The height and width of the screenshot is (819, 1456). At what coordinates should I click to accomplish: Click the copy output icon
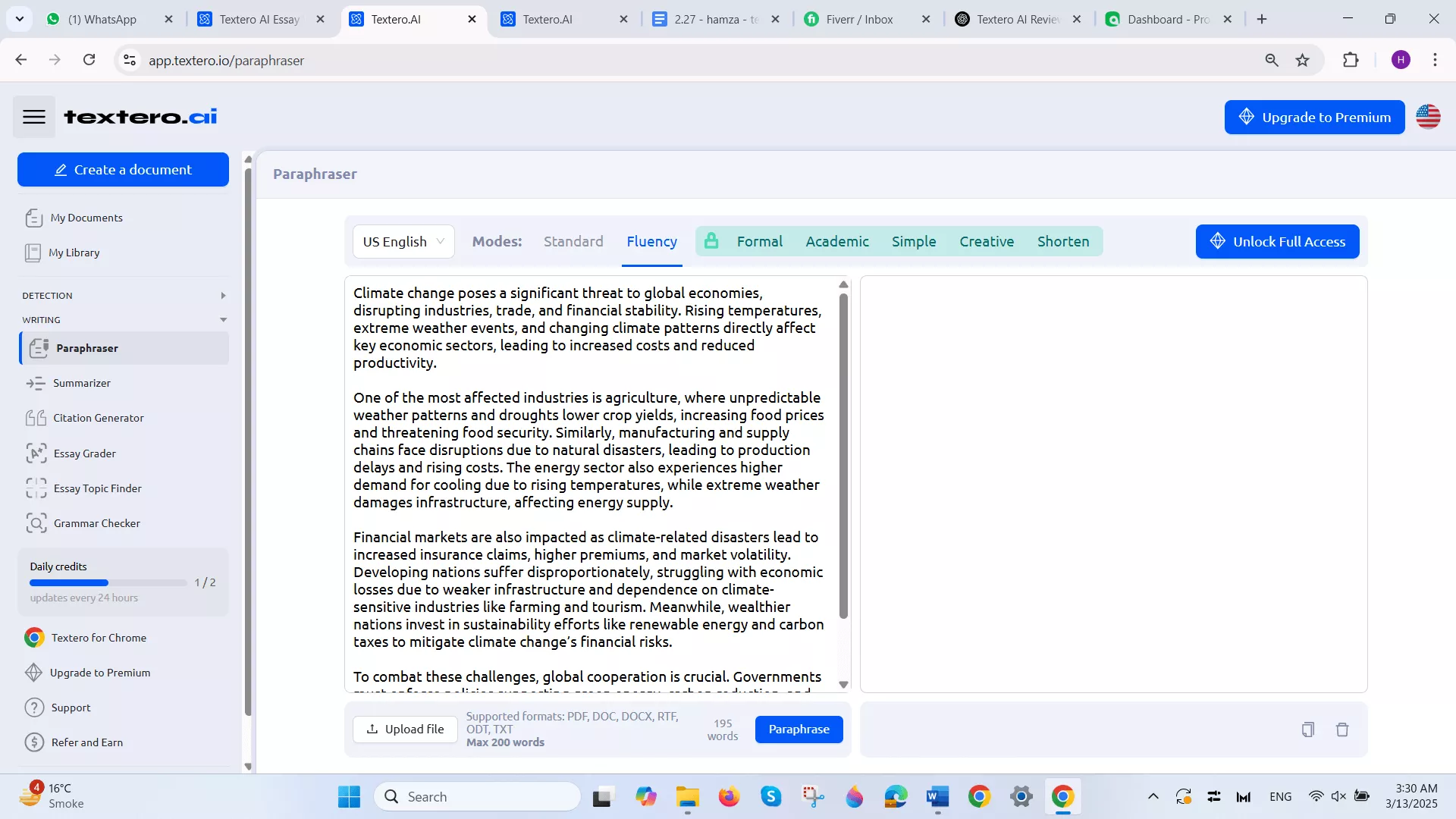click(x=1307, y=730)
